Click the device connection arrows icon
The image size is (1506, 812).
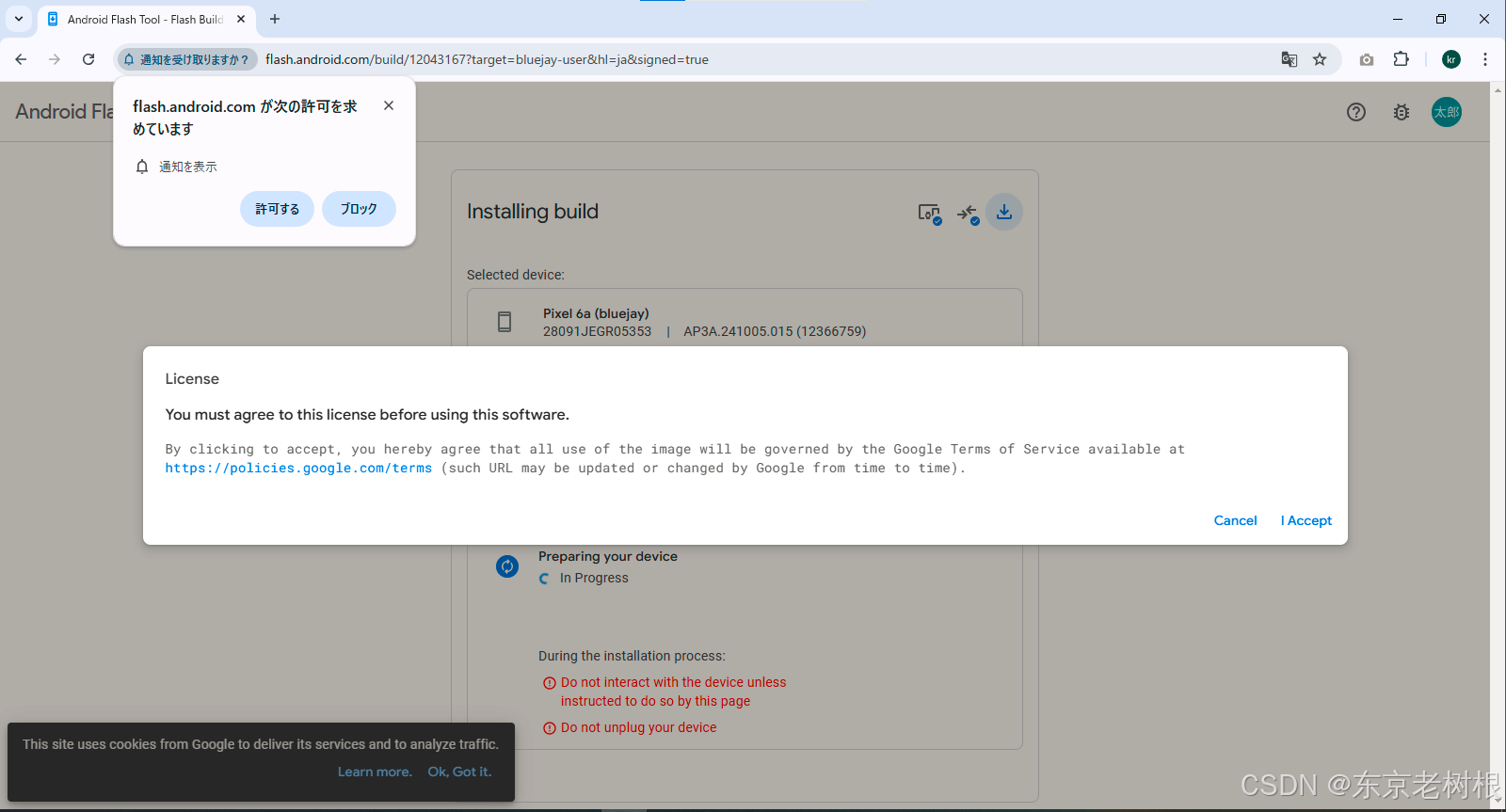pos(968,213)
